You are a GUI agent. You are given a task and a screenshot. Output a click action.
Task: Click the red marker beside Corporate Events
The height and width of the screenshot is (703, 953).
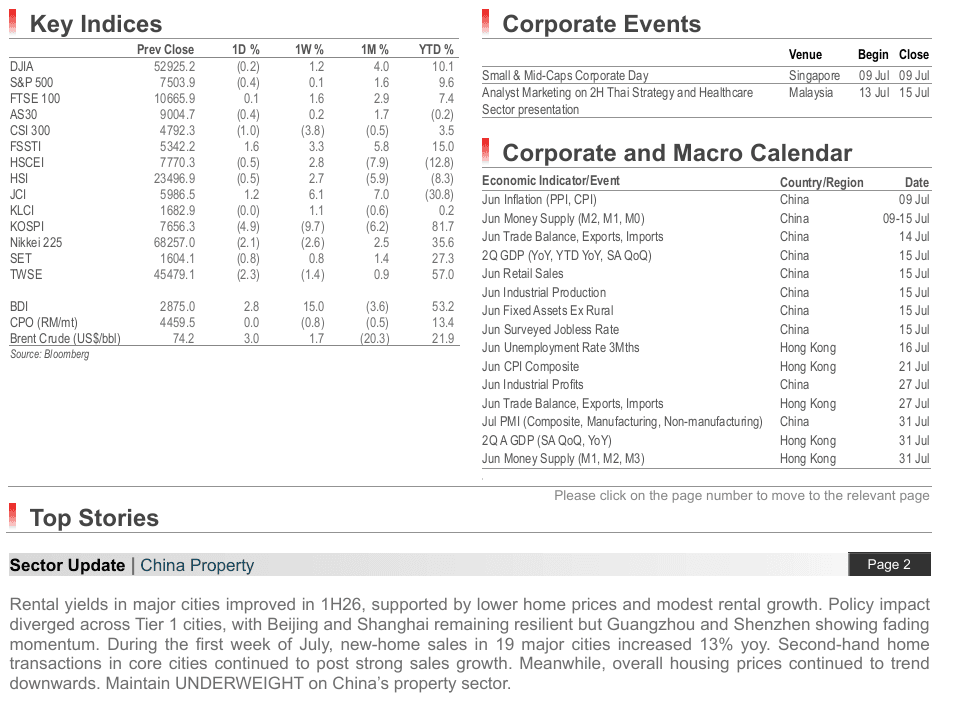(486, 22)
